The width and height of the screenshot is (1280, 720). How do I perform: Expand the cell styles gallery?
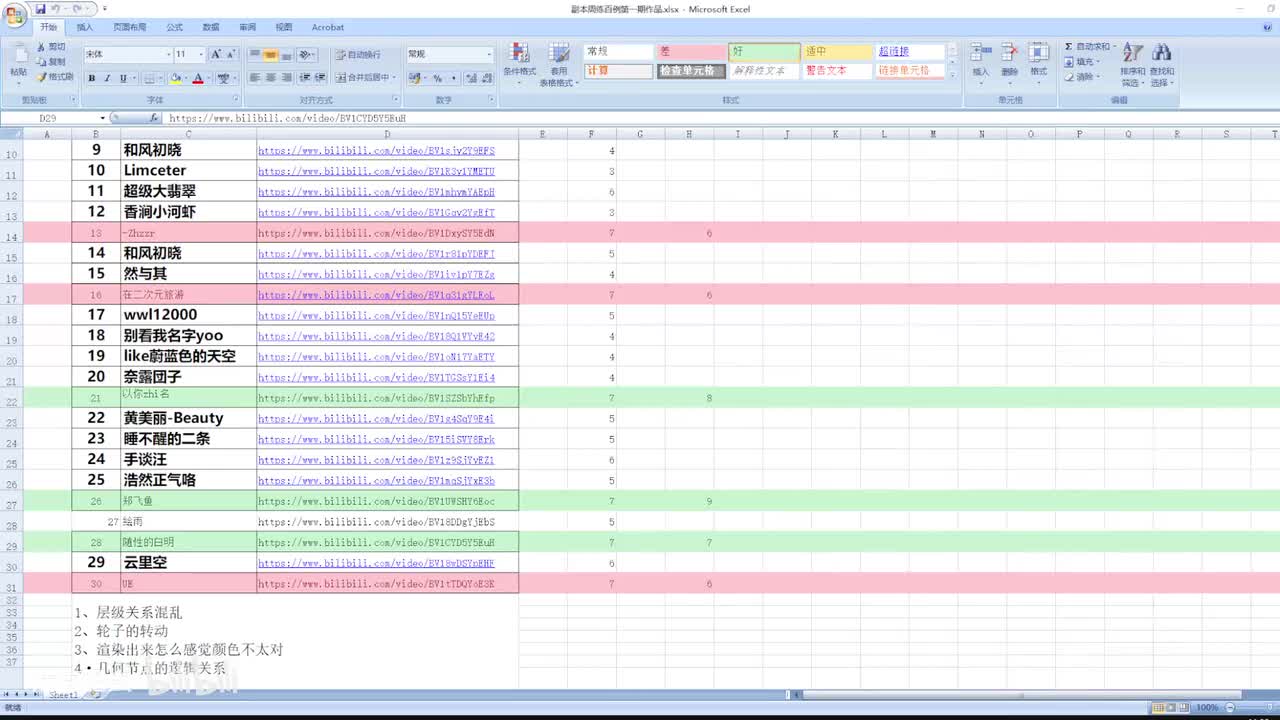pos(952,74)
